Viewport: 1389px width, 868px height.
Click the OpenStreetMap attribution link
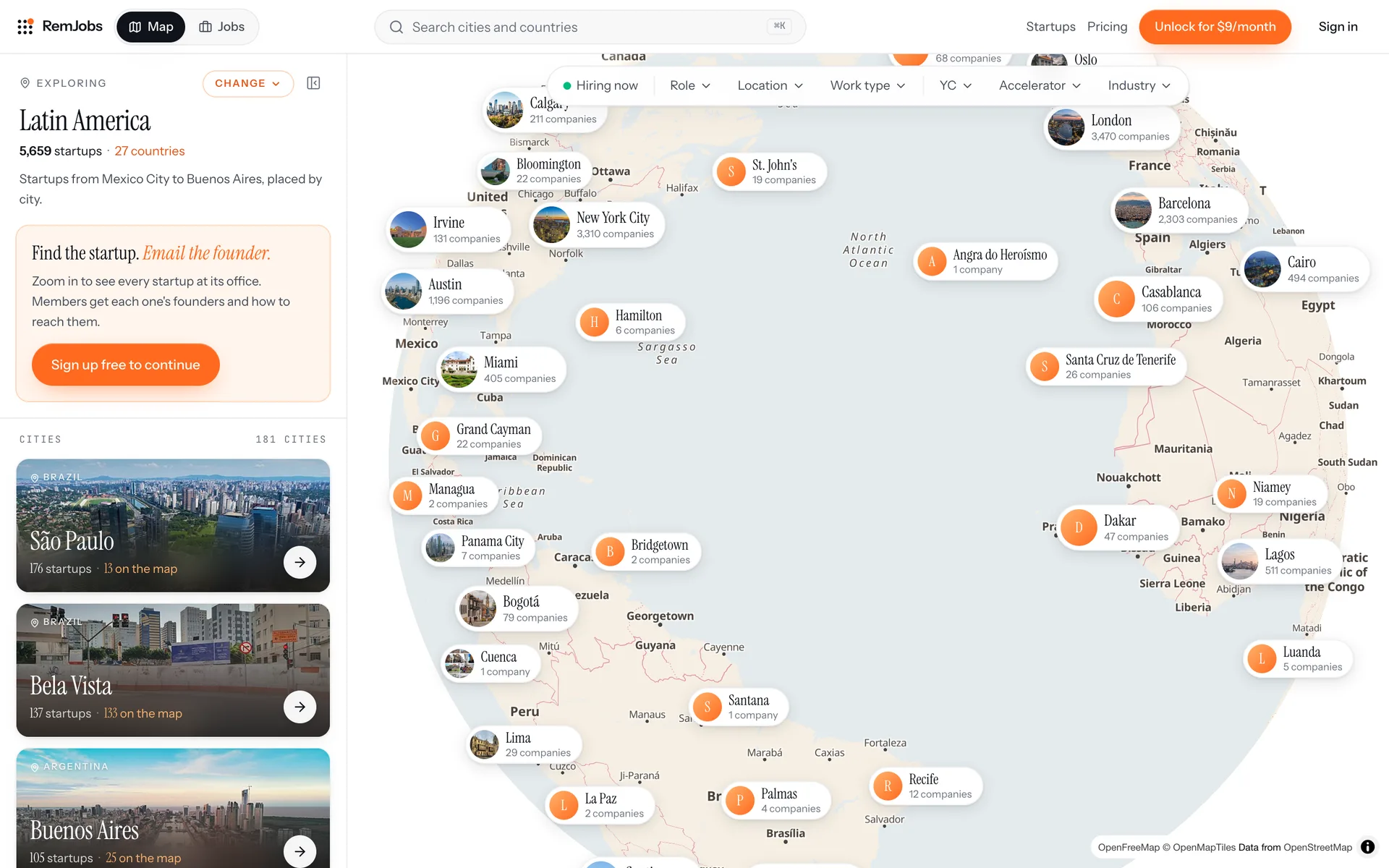click(x=1317, y=848)
